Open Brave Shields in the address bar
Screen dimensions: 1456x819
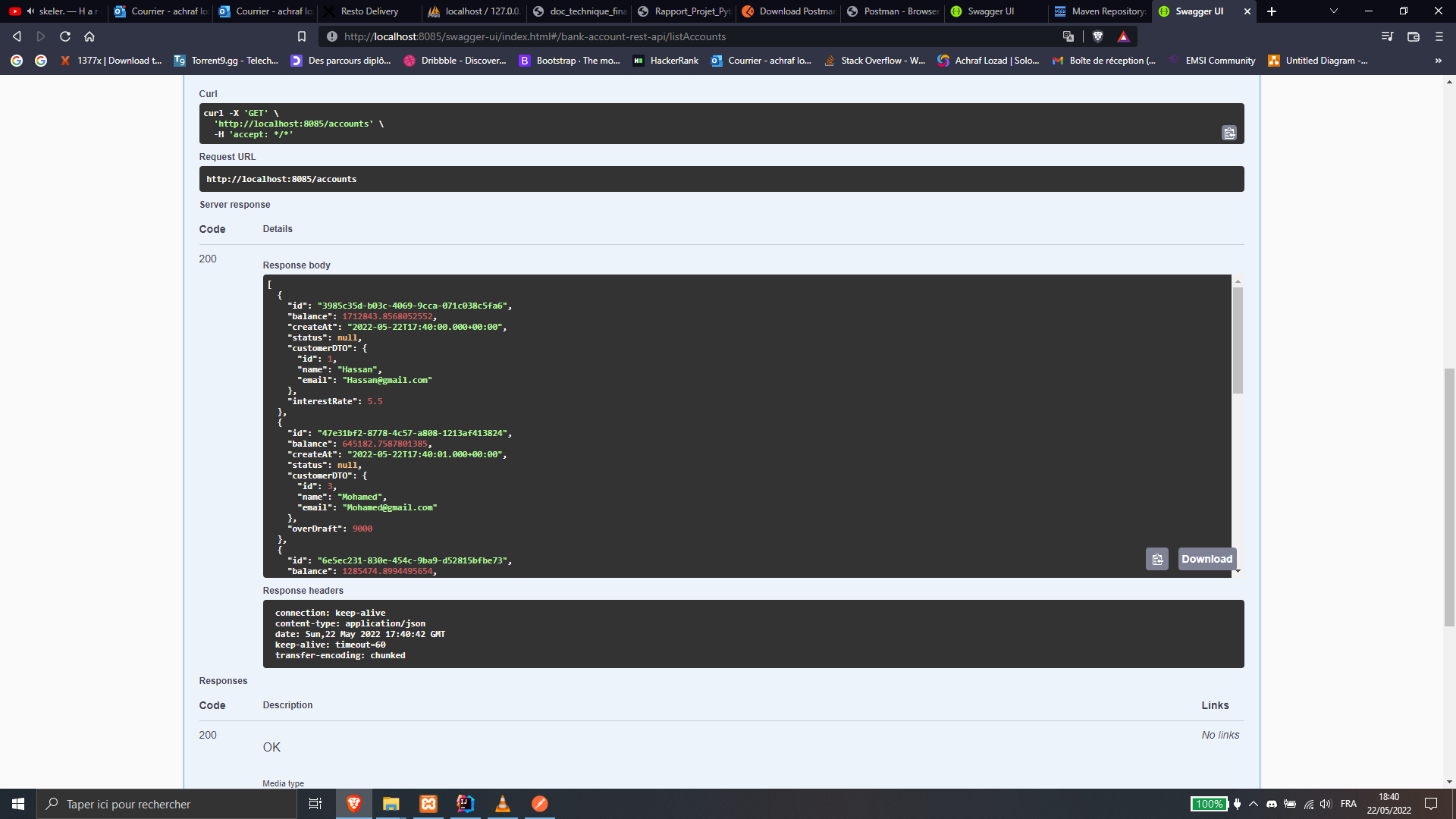(x=1099, y=36)
